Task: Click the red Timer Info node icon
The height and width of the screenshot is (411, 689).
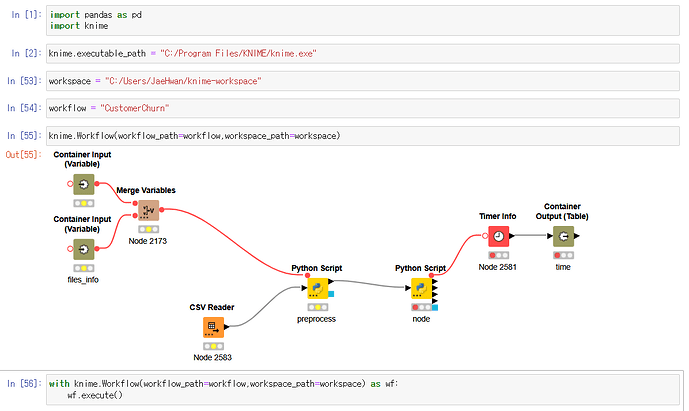Action: [x=499, y=236]
